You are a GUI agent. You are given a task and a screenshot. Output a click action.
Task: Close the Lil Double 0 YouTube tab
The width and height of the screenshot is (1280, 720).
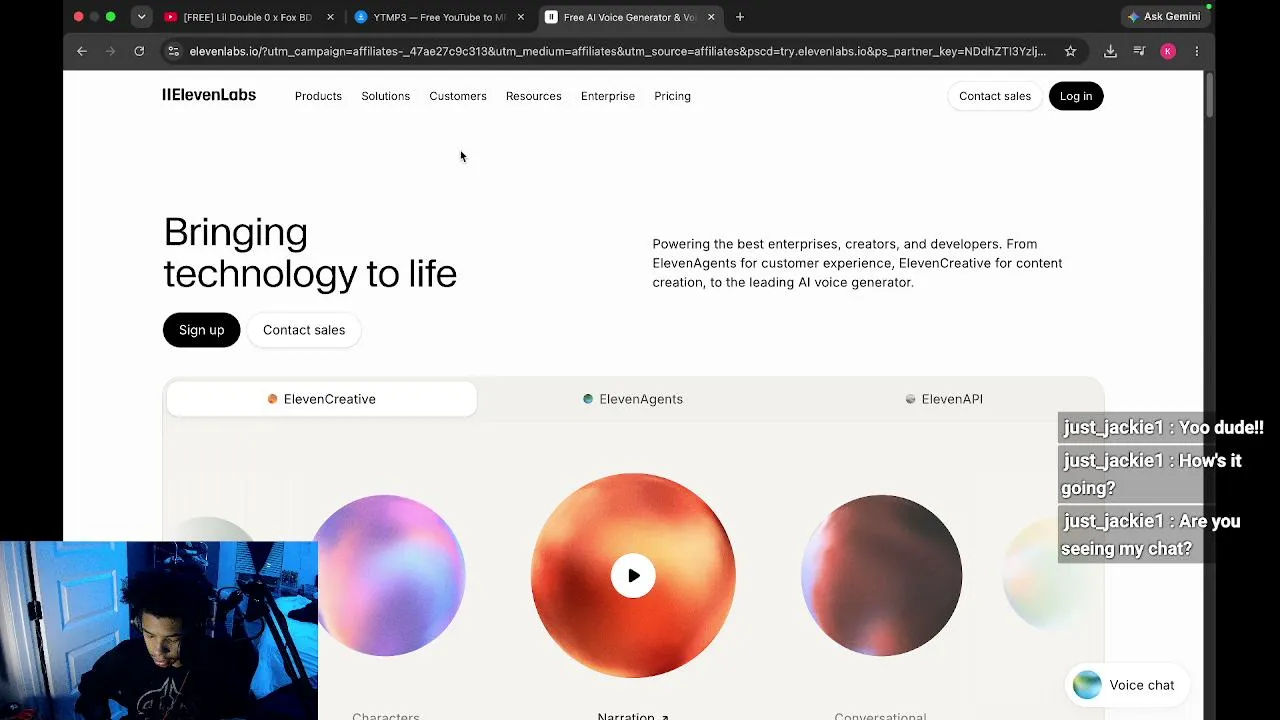[330, 17]
